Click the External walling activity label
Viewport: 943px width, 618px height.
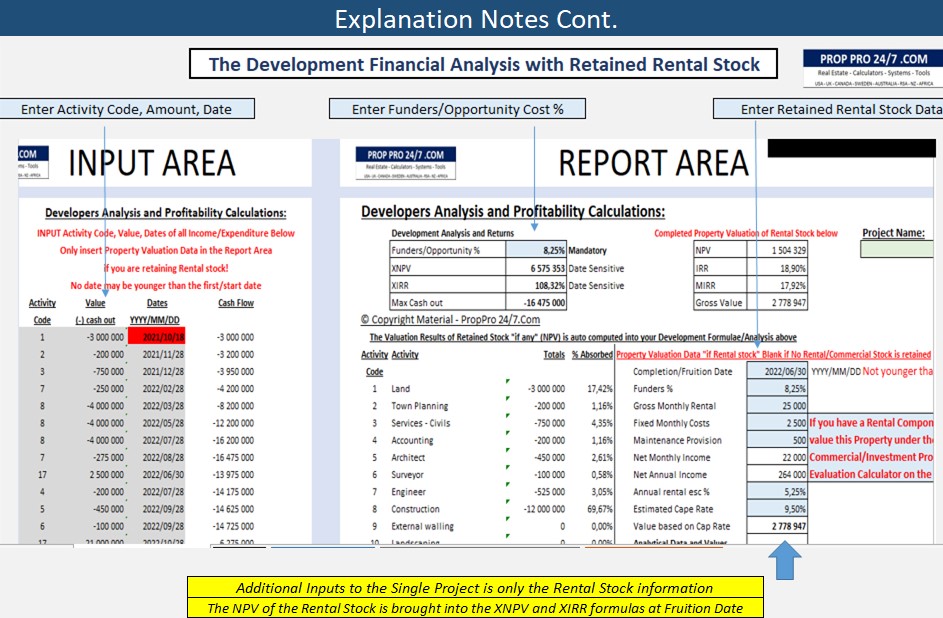click(x=422, y=526)
